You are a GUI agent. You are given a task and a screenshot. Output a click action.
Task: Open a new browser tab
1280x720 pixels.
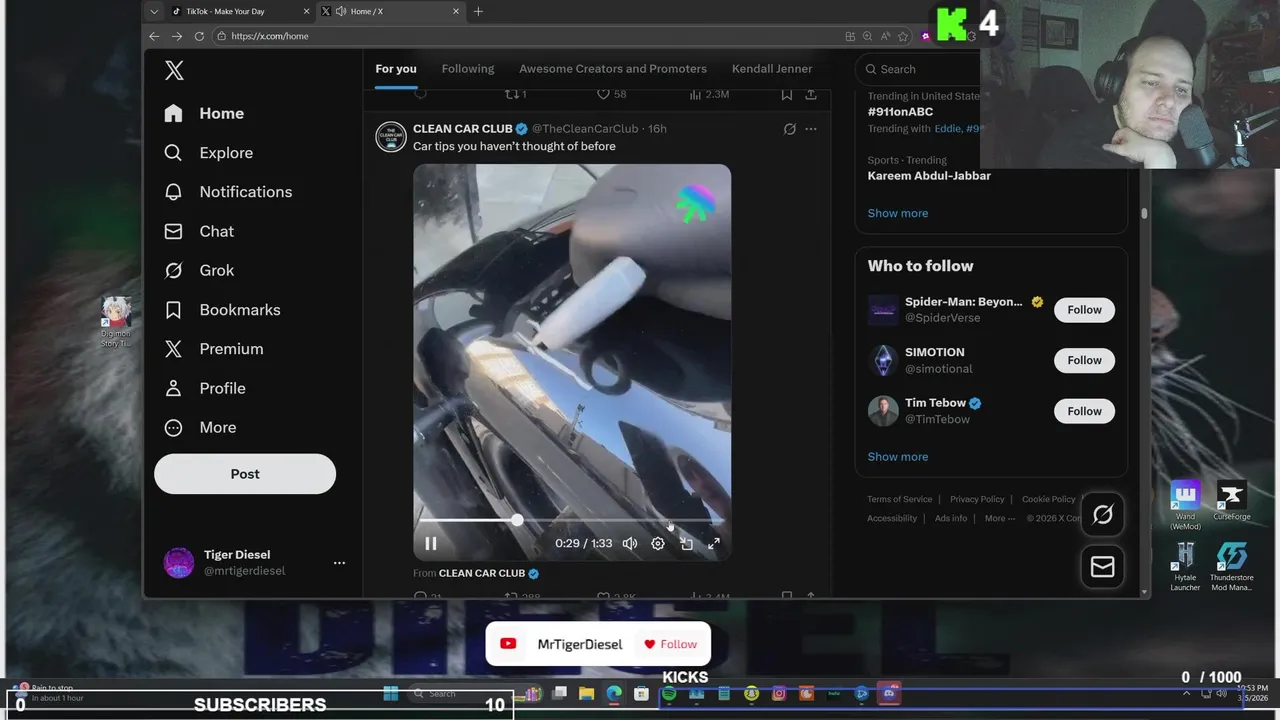click(478, 11)
